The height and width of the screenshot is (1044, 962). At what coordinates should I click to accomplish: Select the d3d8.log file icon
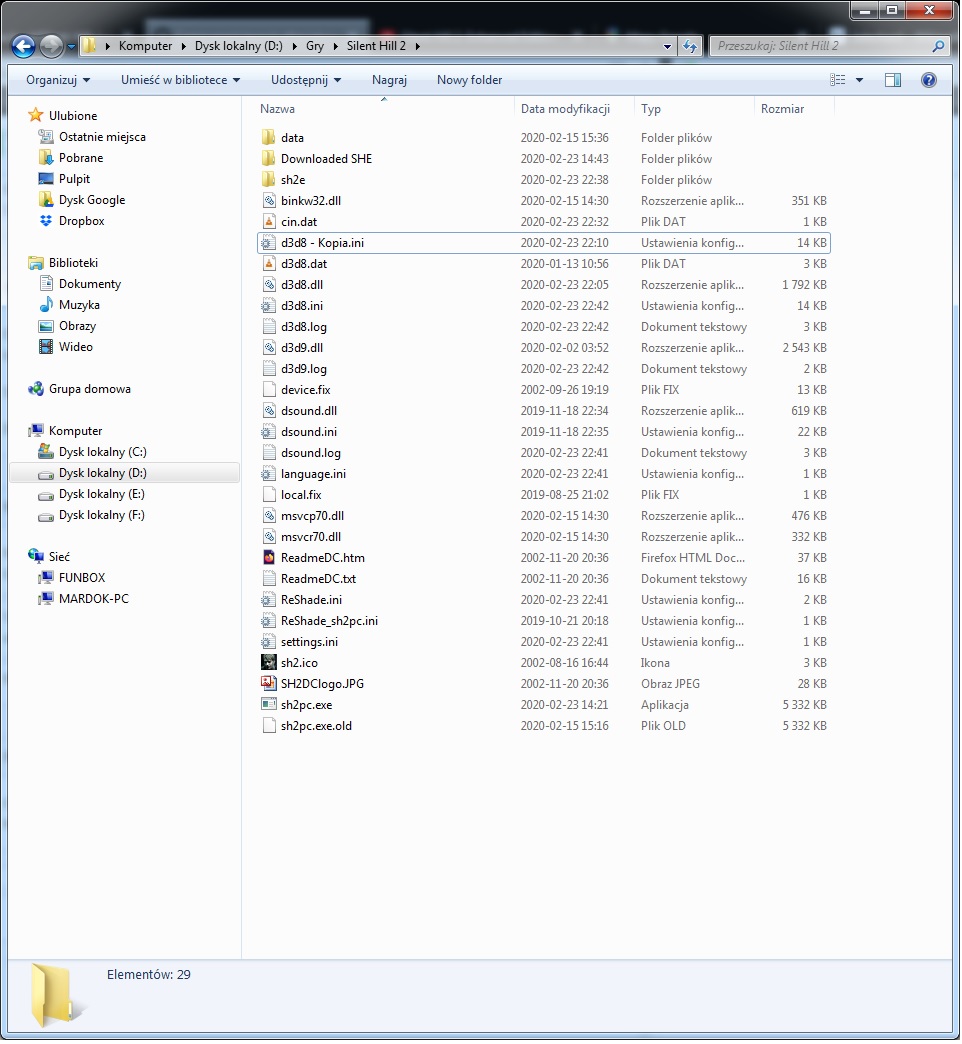tap(269, 327)
